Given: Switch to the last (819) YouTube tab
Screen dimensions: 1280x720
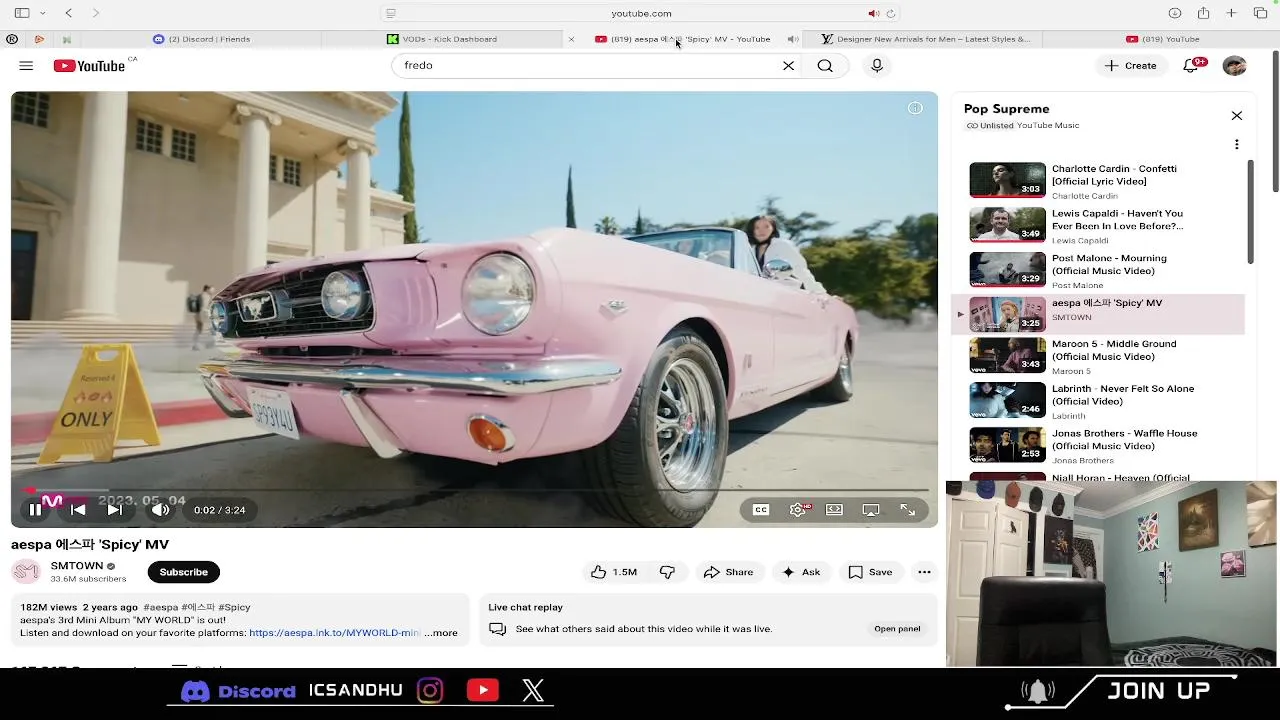Looking at the screenshot, I should (x=1162, y=39).
